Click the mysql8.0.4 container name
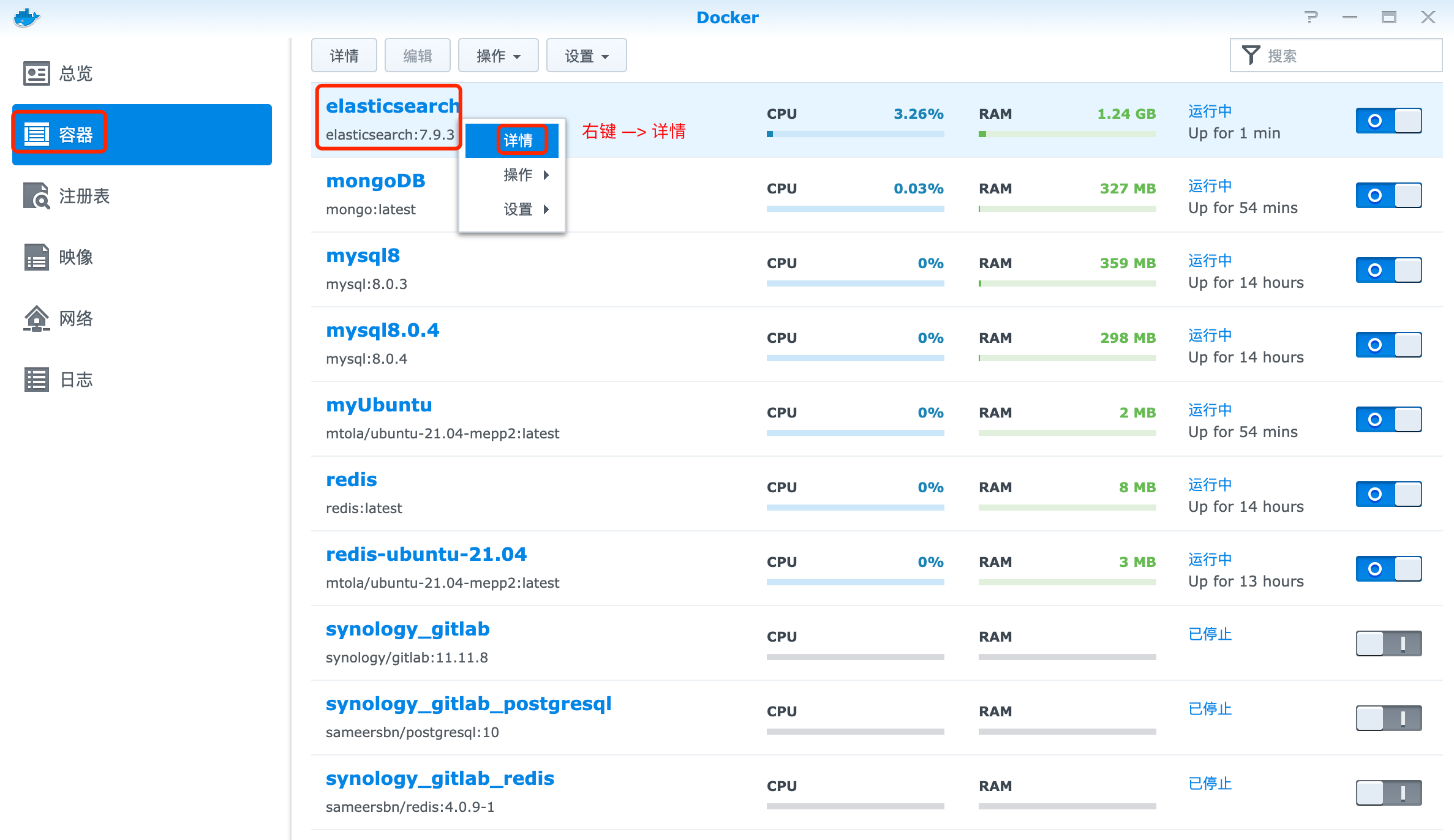Screen dimensions: 1454x840 click(382, 331)
